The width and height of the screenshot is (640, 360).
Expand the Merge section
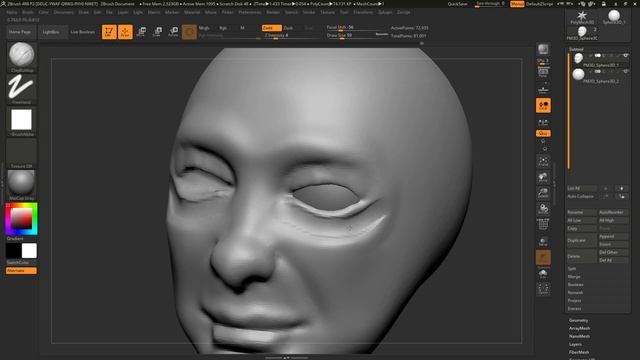tap(573, 277)
